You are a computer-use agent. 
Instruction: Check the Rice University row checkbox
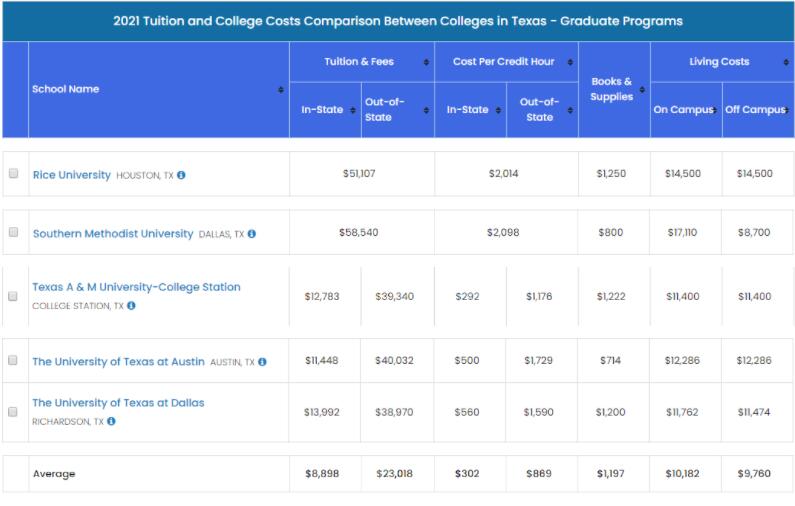(14, 174)
